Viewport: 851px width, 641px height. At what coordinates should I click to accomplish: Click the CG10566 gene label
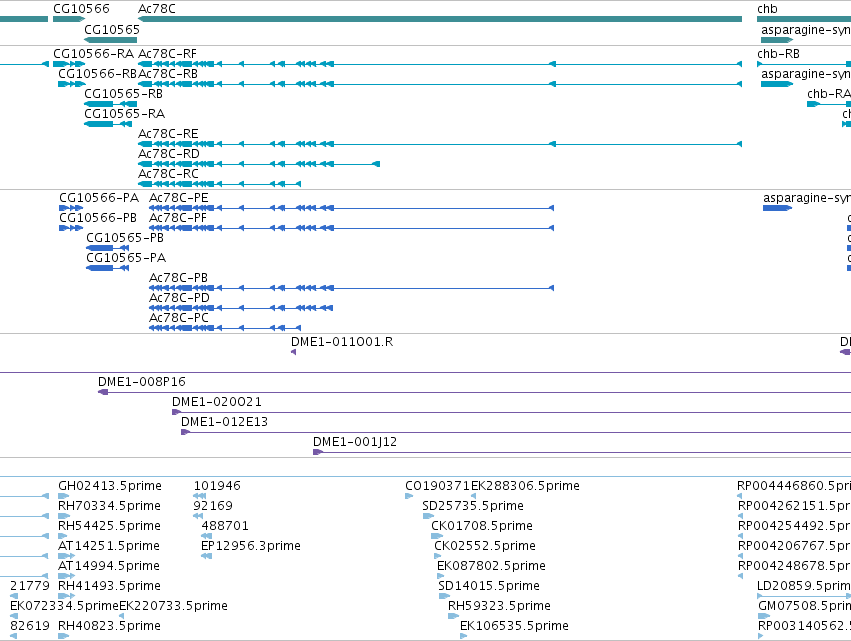coord(81,9)
